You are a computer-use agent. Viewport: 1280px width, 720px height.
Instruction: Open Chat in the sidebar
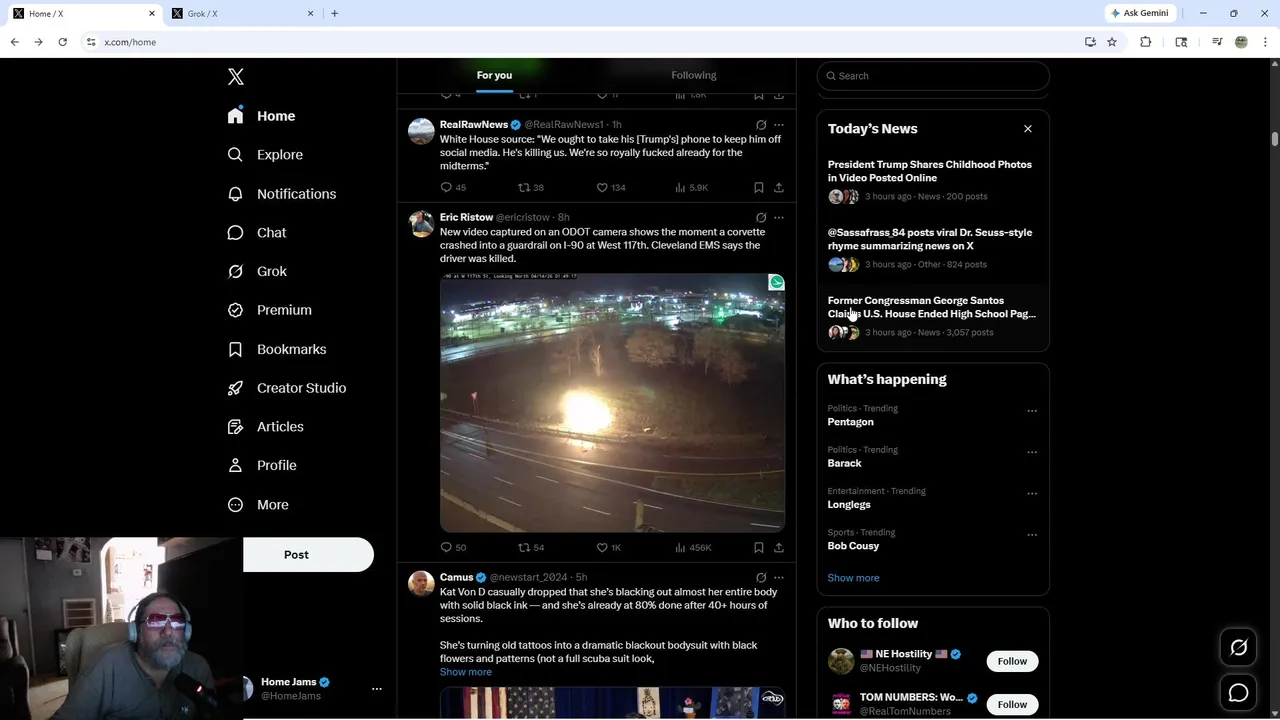pyautogui.click(x=257, y=232)
